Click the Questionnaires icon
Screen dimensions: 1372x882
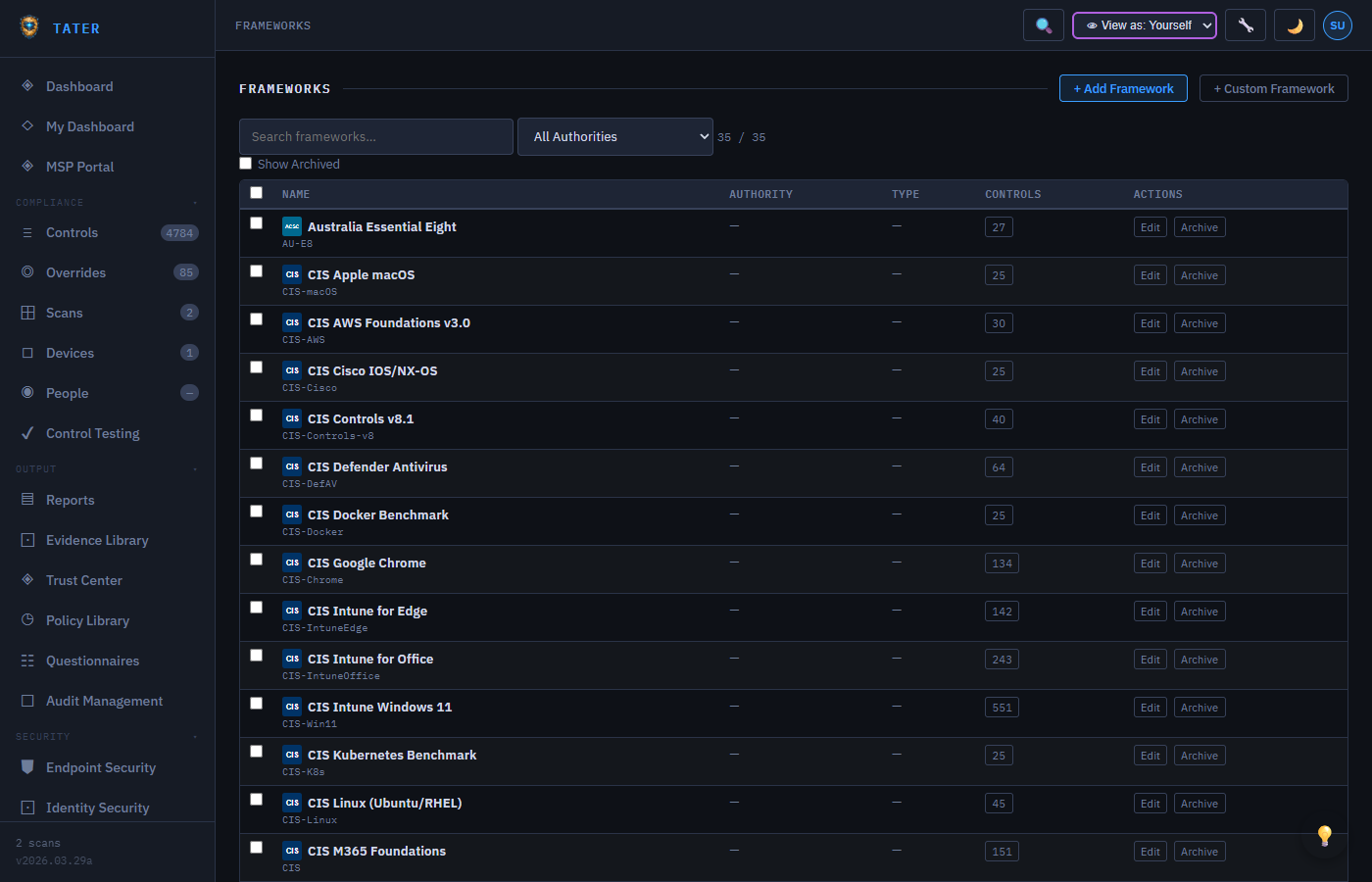coord(27,661)
